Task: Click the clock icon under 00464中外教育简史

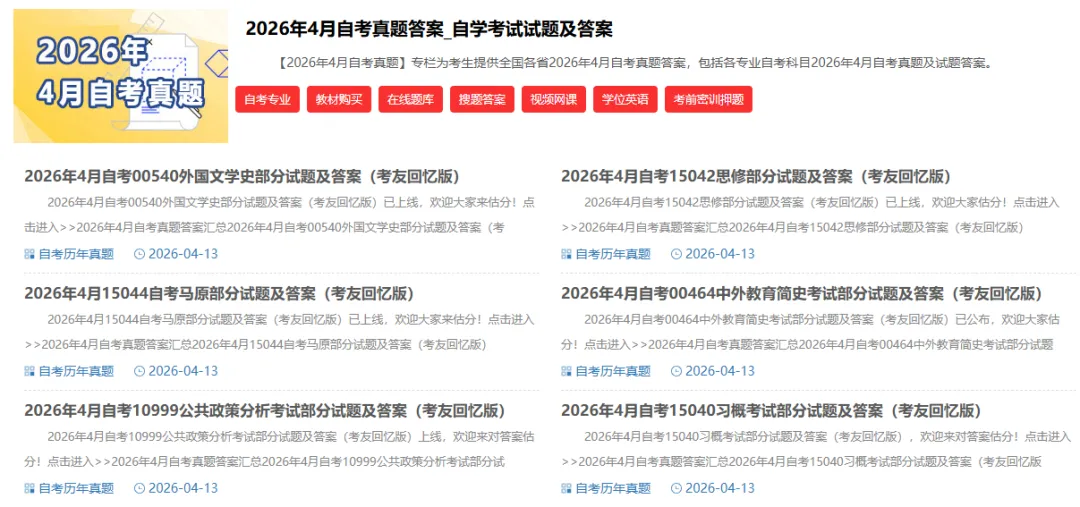Action: tap(676, 371)
